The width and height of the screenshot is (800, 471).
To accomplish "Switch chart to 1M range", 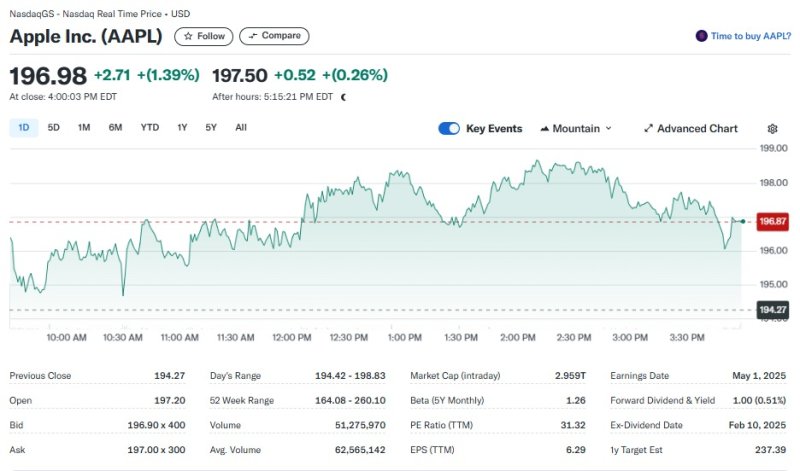I will pyautogui.click(x=84, y=128).
